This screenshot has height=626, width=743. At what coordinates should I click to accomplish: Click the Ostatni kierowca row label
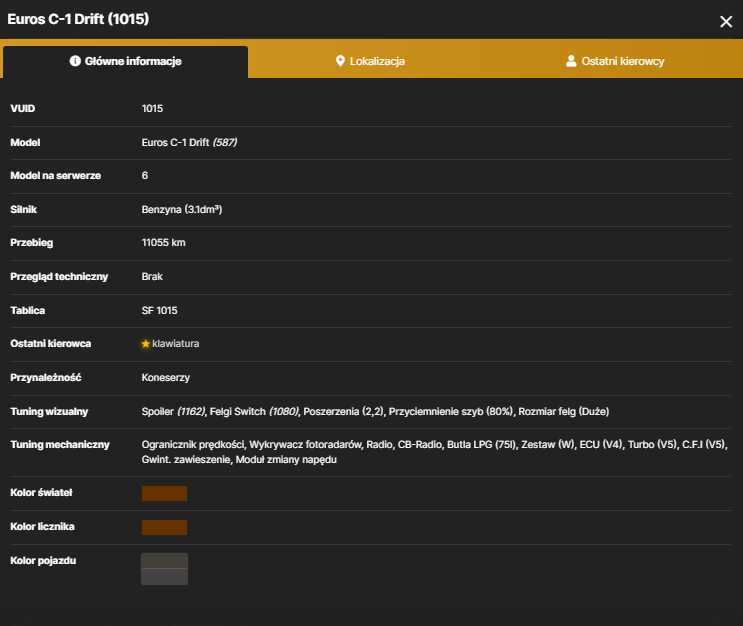[x=51, y=344]
